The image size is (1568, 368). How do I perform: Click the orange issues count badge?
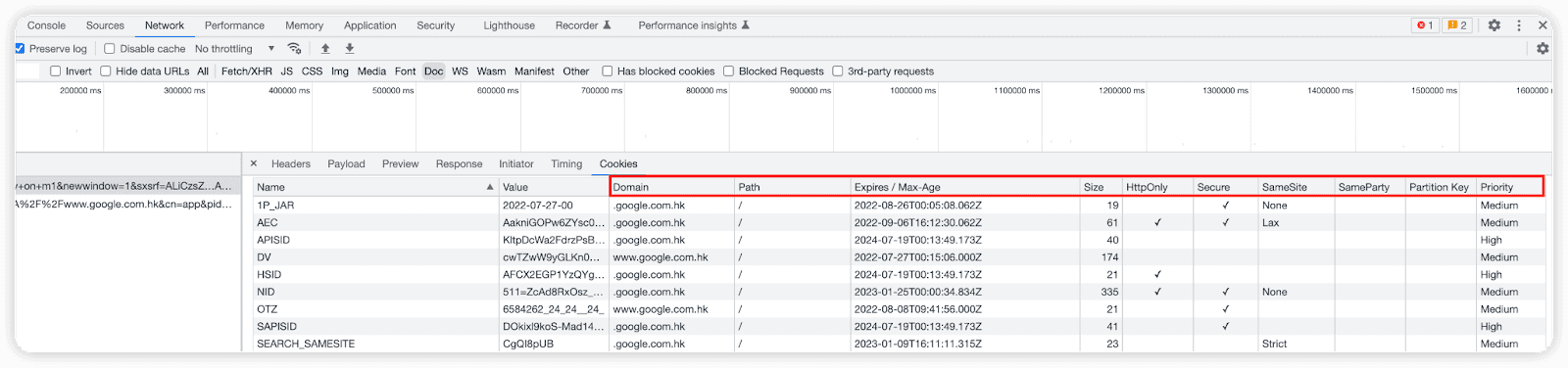click(x=1456, y=25)
